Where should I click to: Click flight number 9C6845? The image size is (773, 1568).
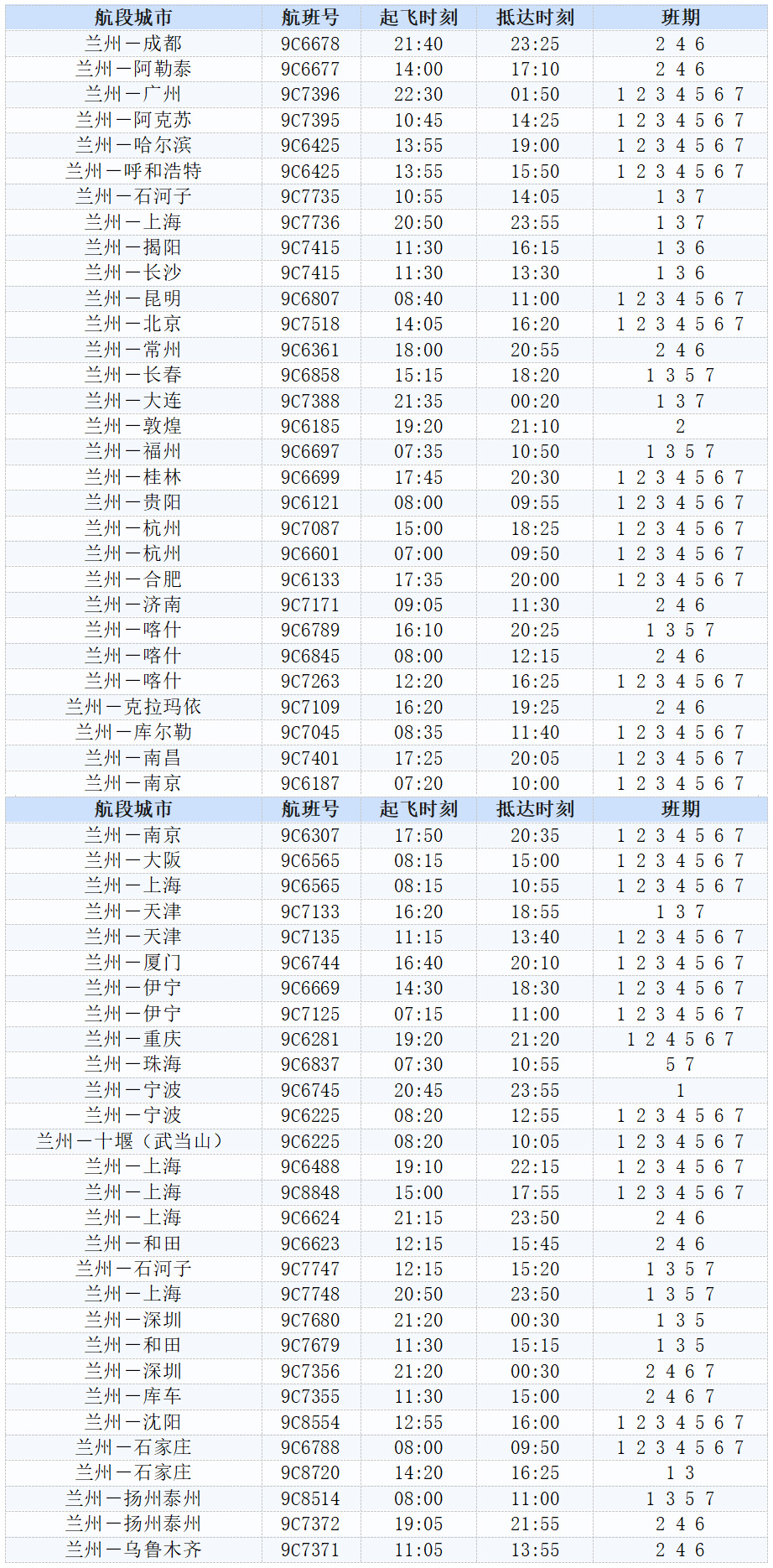point(310,656)
